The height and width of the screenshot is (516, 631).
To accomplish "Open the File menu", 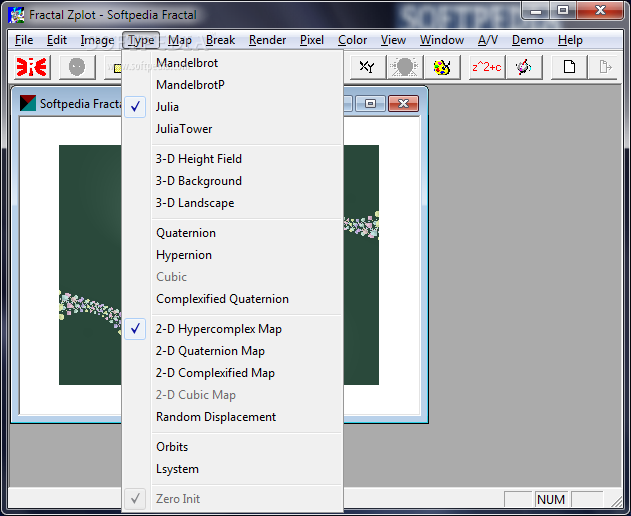I will coord(24,40).
